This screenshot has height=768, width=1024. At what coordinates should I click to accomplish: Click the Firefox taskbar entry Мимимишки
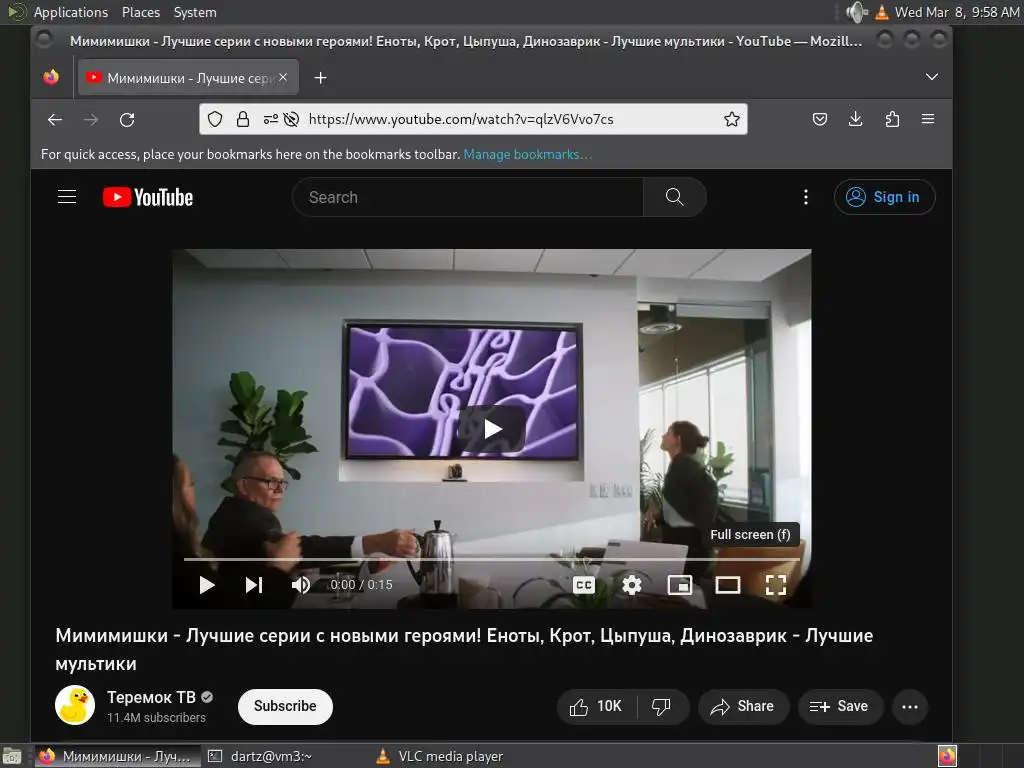click(116, 756)
